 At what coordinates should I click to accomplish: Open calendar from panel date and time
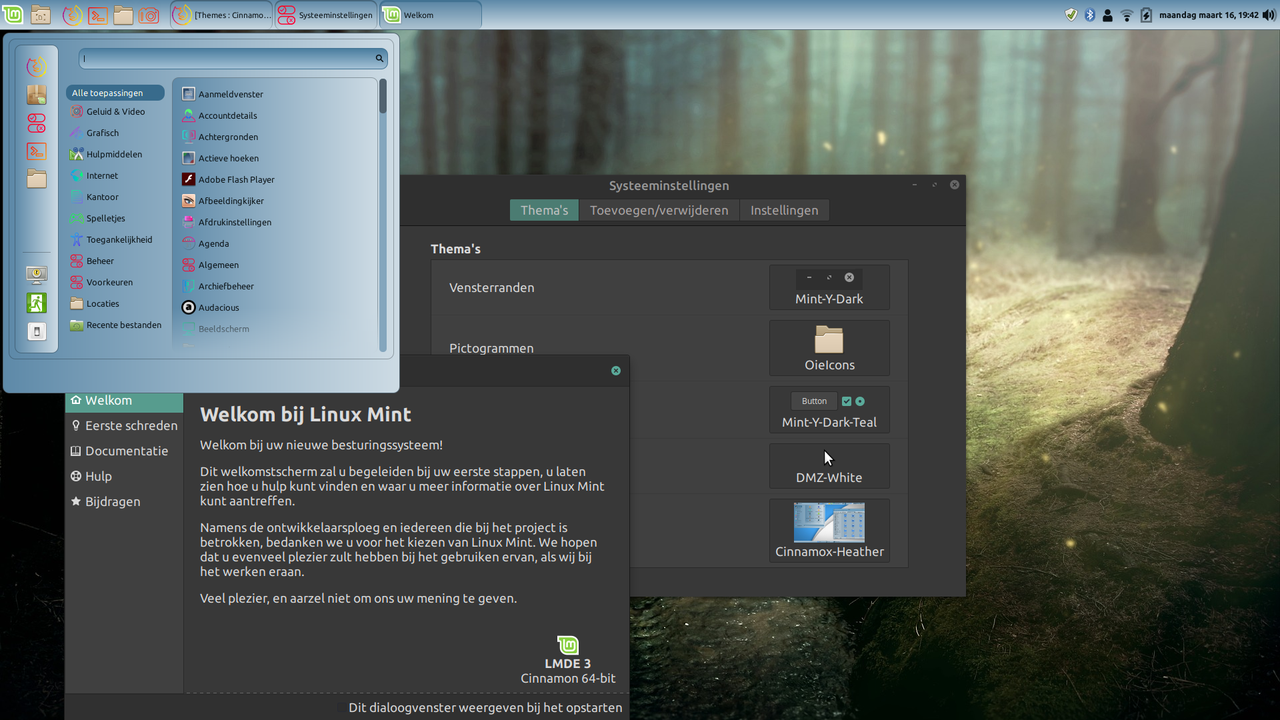coord(1208,15)
